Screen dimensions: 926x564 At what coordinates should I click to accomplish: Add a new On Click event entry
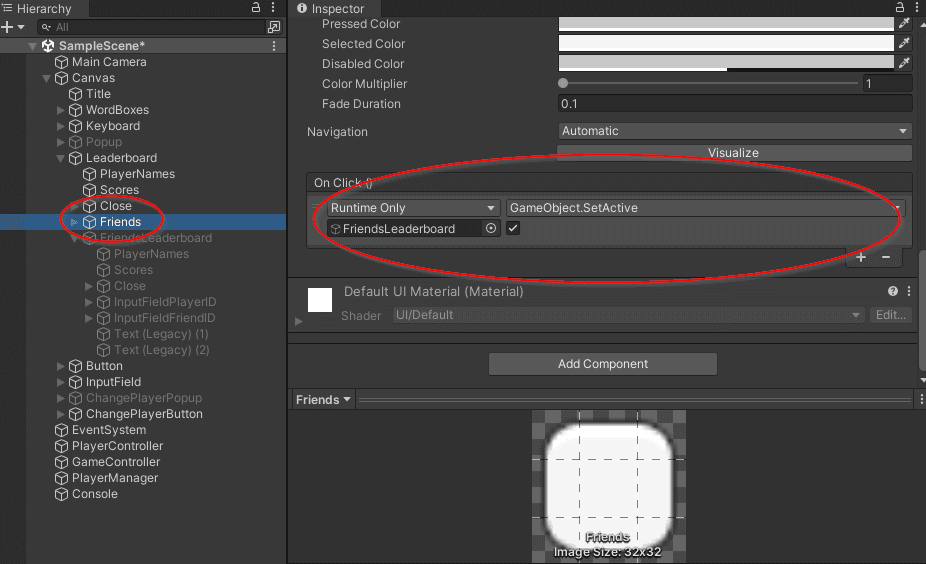click(x=861, y=257)
